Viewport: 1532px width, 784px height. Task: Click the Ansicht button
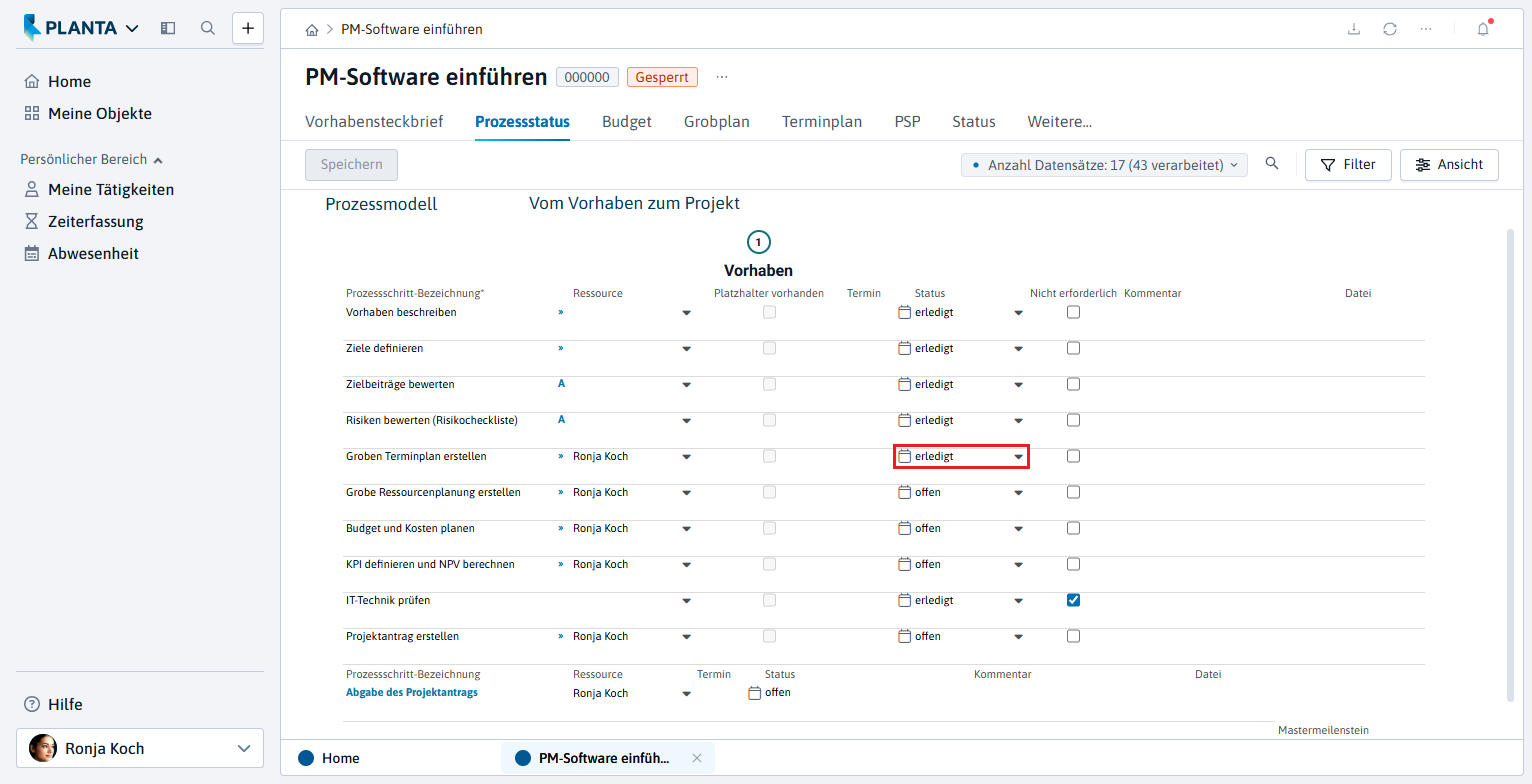point(1449,165)
